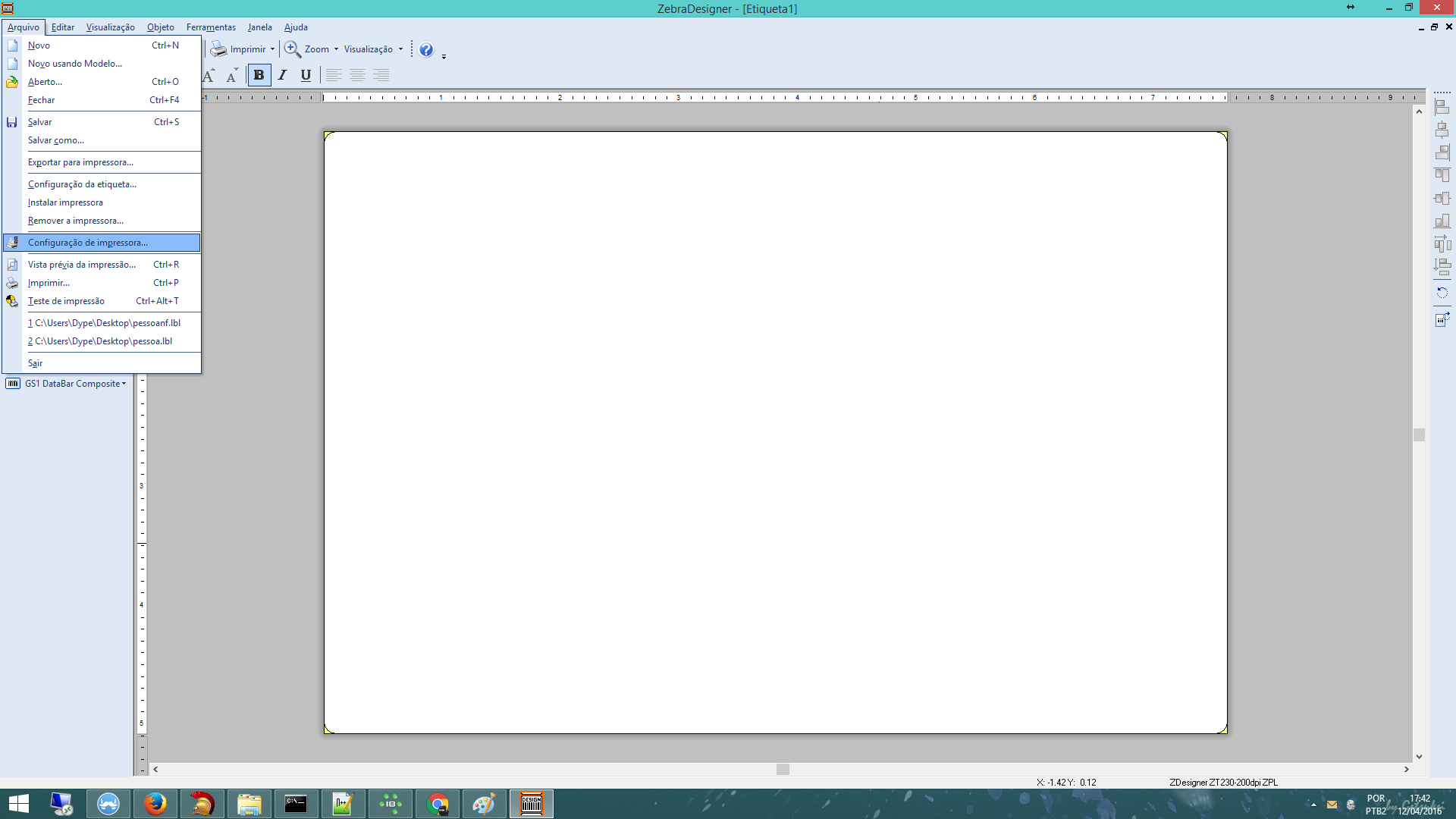1456x819 pixels.
Task: Click the POR PTB2 language indicator
Action: (1376, 805)
